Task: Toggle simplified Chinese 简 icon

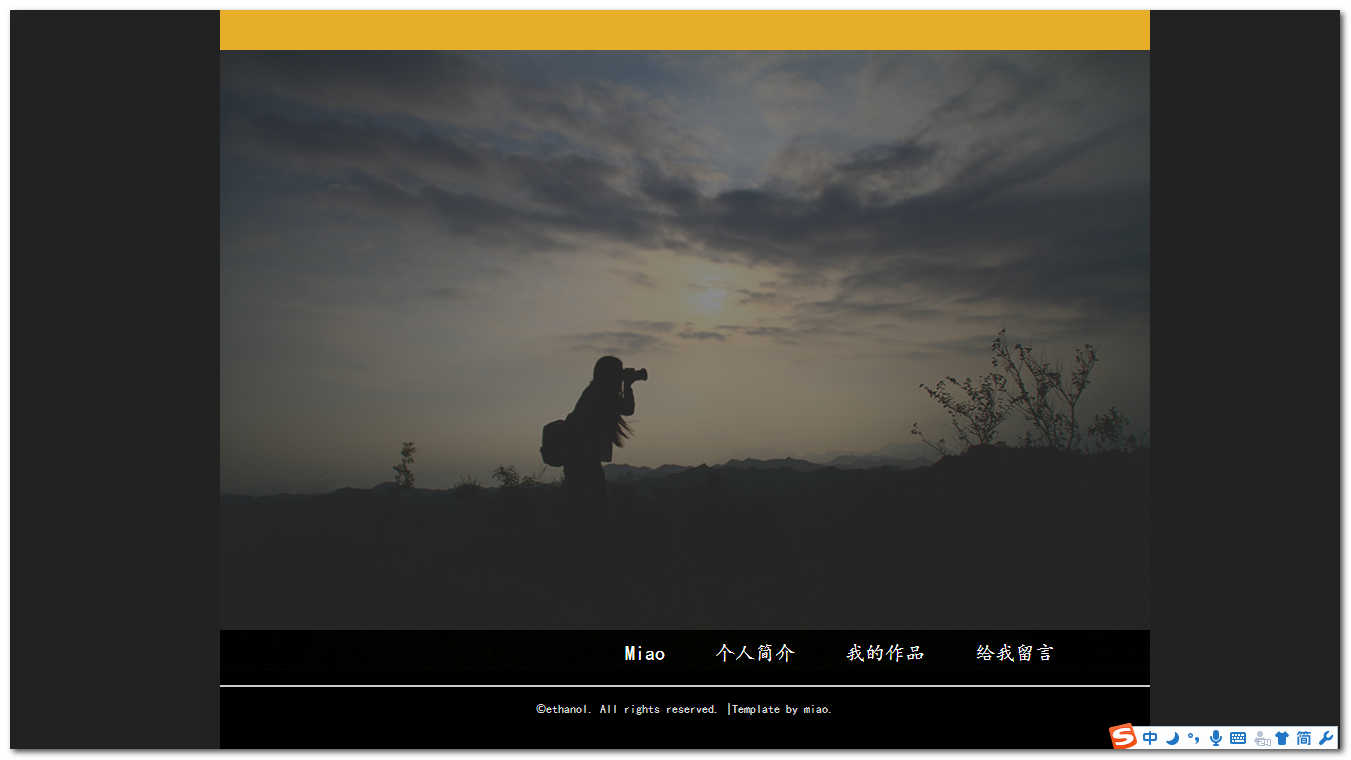Action: coord(1304,738)
